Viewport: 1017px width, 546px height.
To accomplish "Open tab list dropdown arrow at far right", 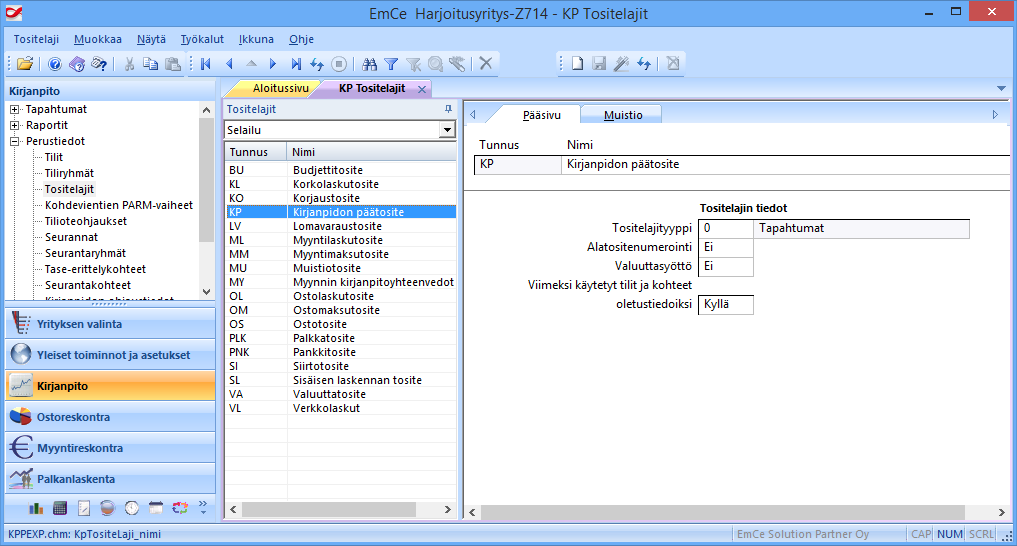I will pyautogui.click(x=1001, y=88).
